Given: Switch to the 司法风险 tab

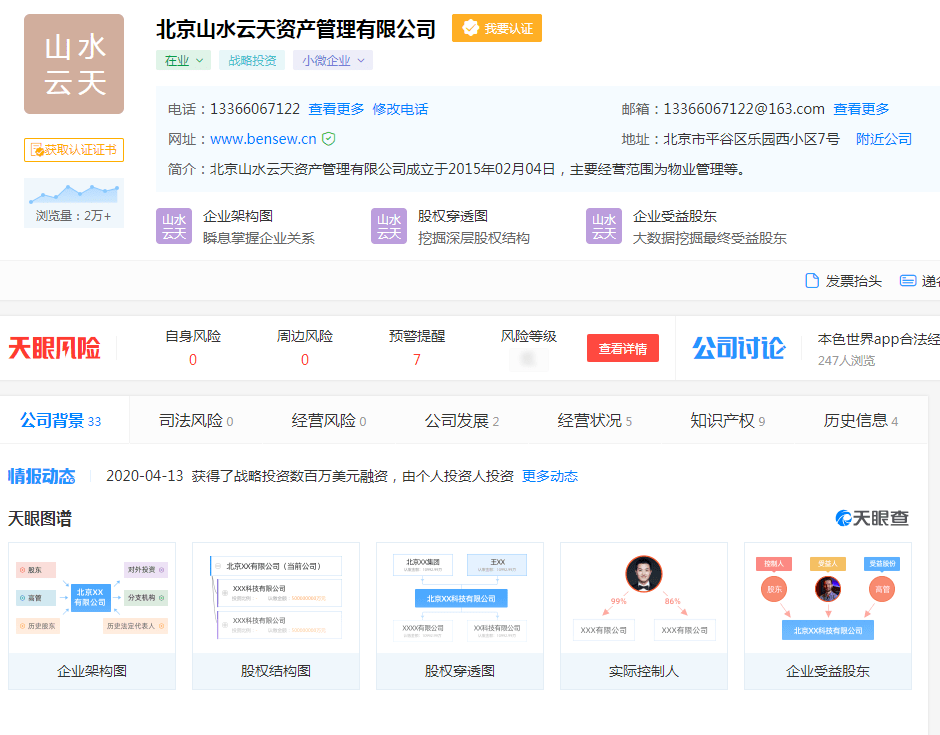Looking at the screenshot, I should click(196, 420).
